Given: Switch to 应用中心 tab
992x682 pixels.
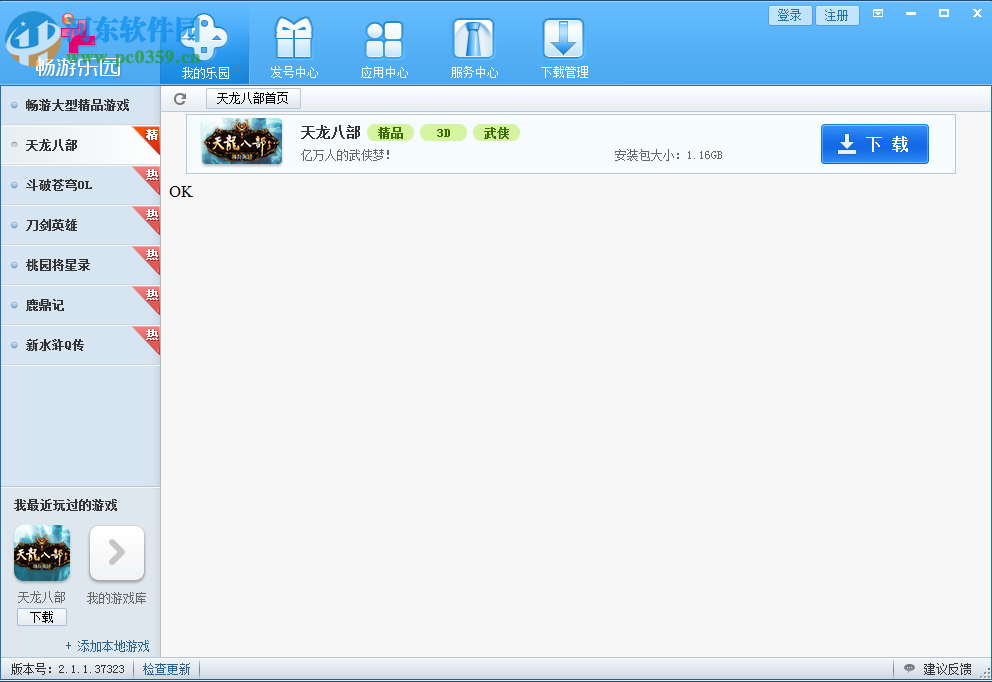Looking at the screenshot, I should (384, 47).
